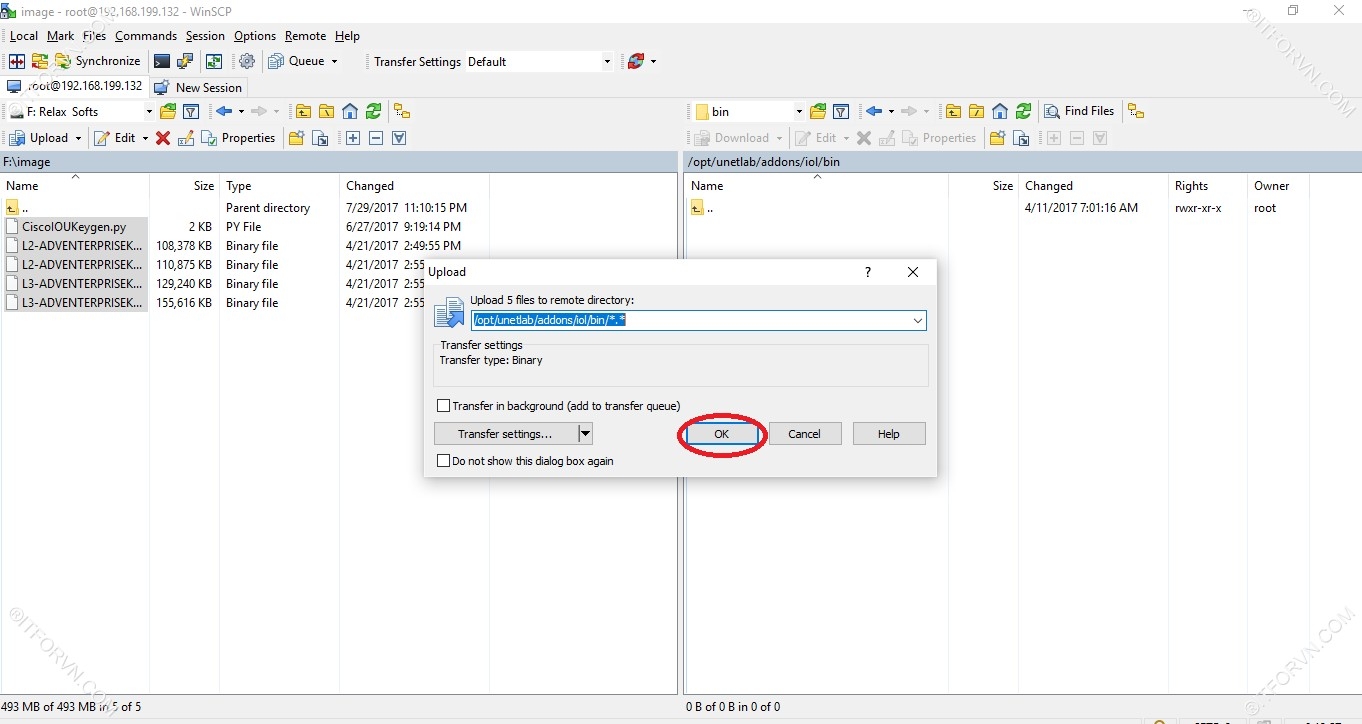The image size is (1362, 724).
Task: Click the local panel filter icon
Action: (x=191, y=112)
